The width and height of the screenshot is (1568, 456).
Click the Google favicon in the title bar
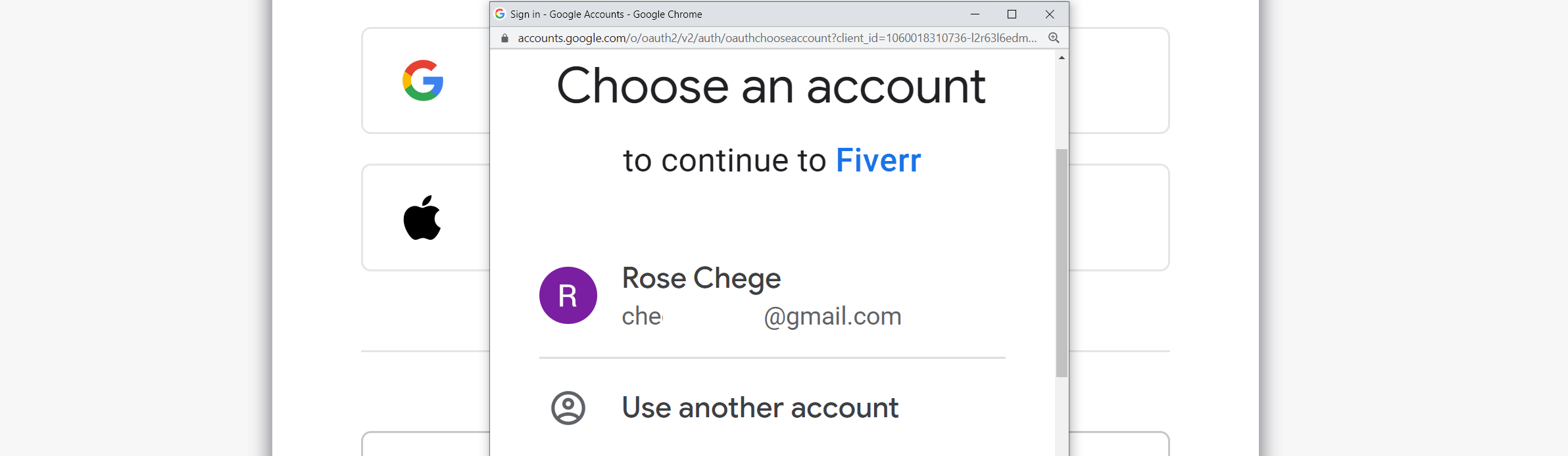click(x=498, y=14)
